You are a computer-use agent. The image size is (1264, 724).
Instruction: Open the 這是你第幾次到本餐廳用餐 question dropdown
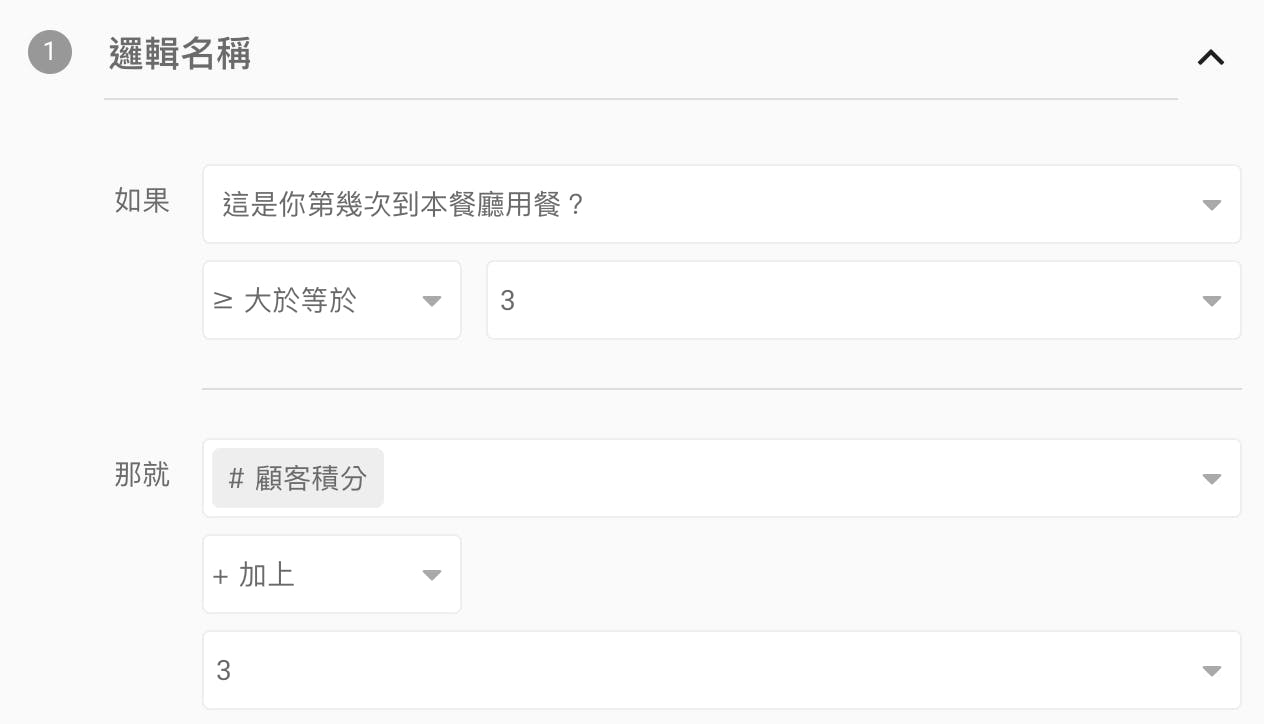pyautogui.click(x=700, y=205)
